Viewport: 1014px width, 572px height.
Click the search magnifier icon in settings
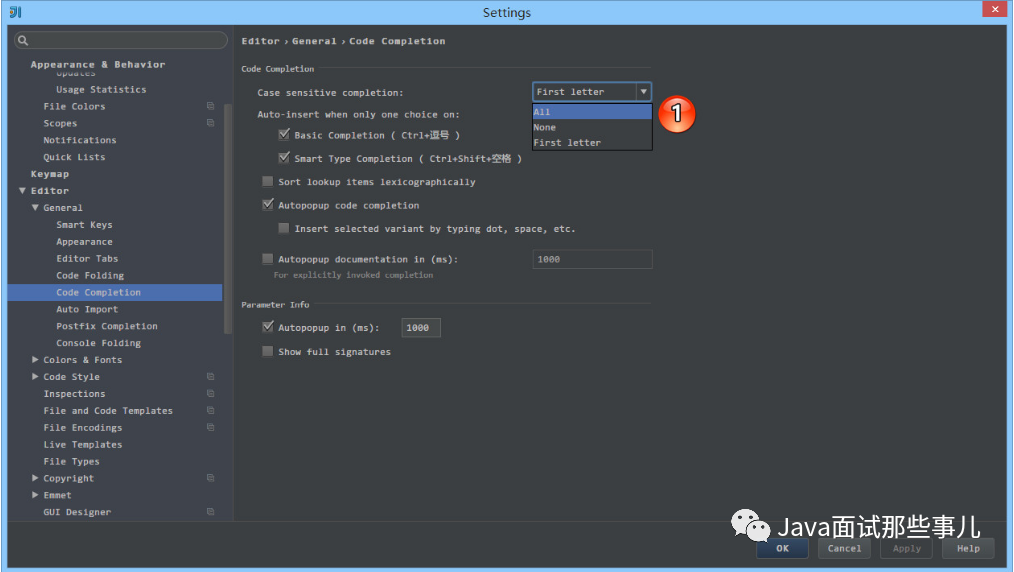pyautogui.click(x=23, y=40)
